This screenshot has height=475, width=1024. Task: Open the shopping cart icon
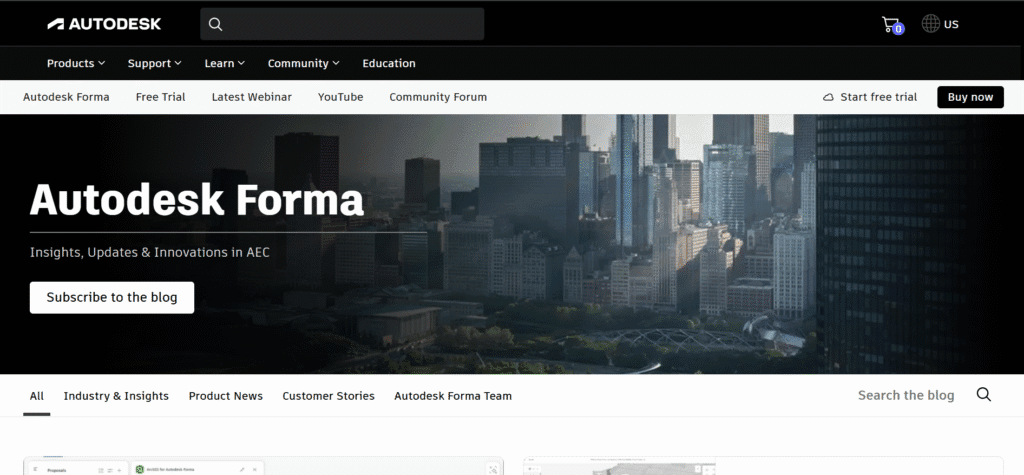pos(892,25)
